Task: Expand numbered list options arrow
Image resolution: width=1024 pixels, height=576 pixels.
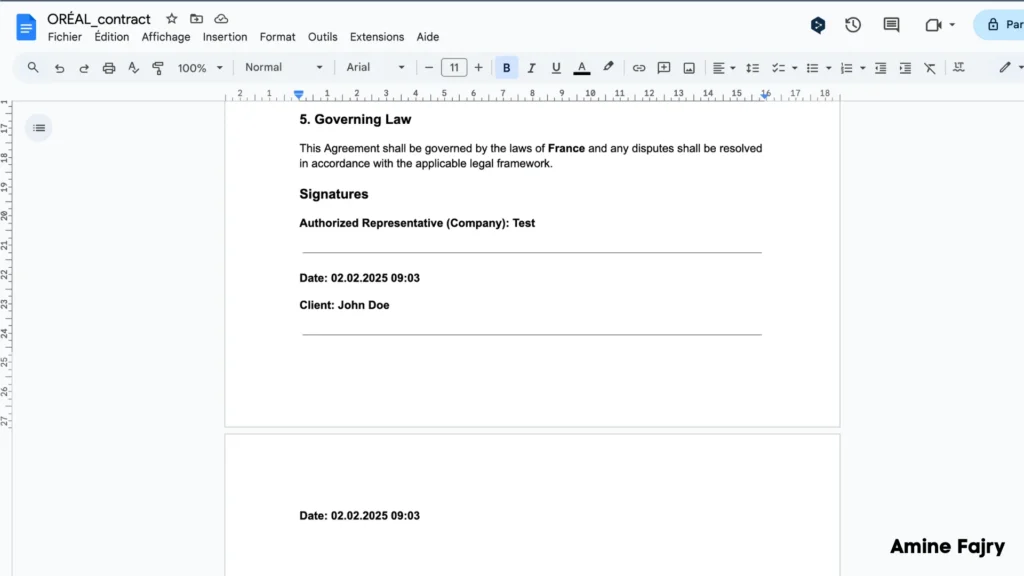Action: pyautogui.click(x=863, y=68)
